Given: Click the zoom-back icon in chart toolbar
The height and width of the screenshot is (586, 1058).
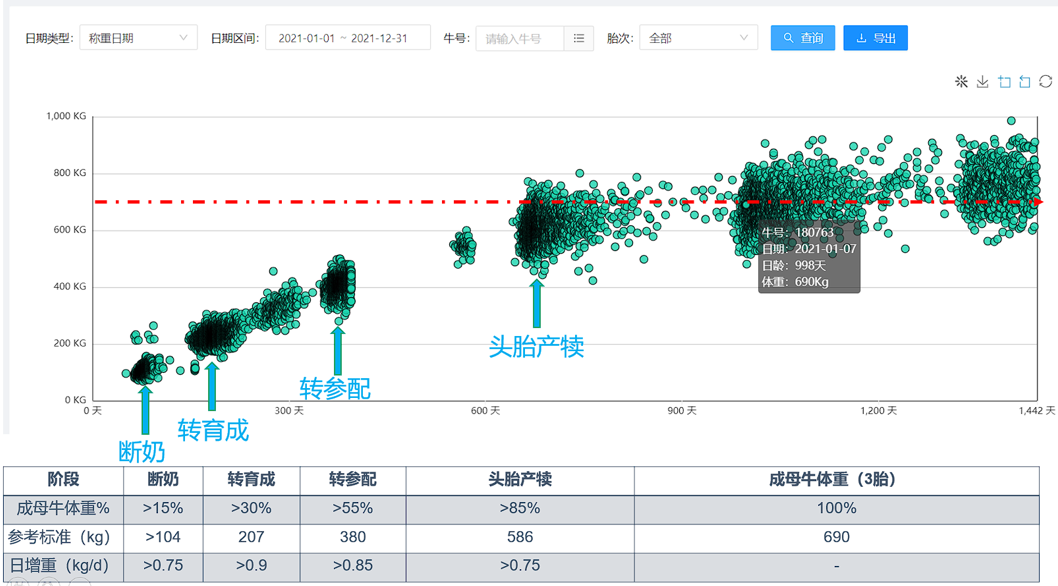Looking at the screenshot, I should tap(1024, 82).
